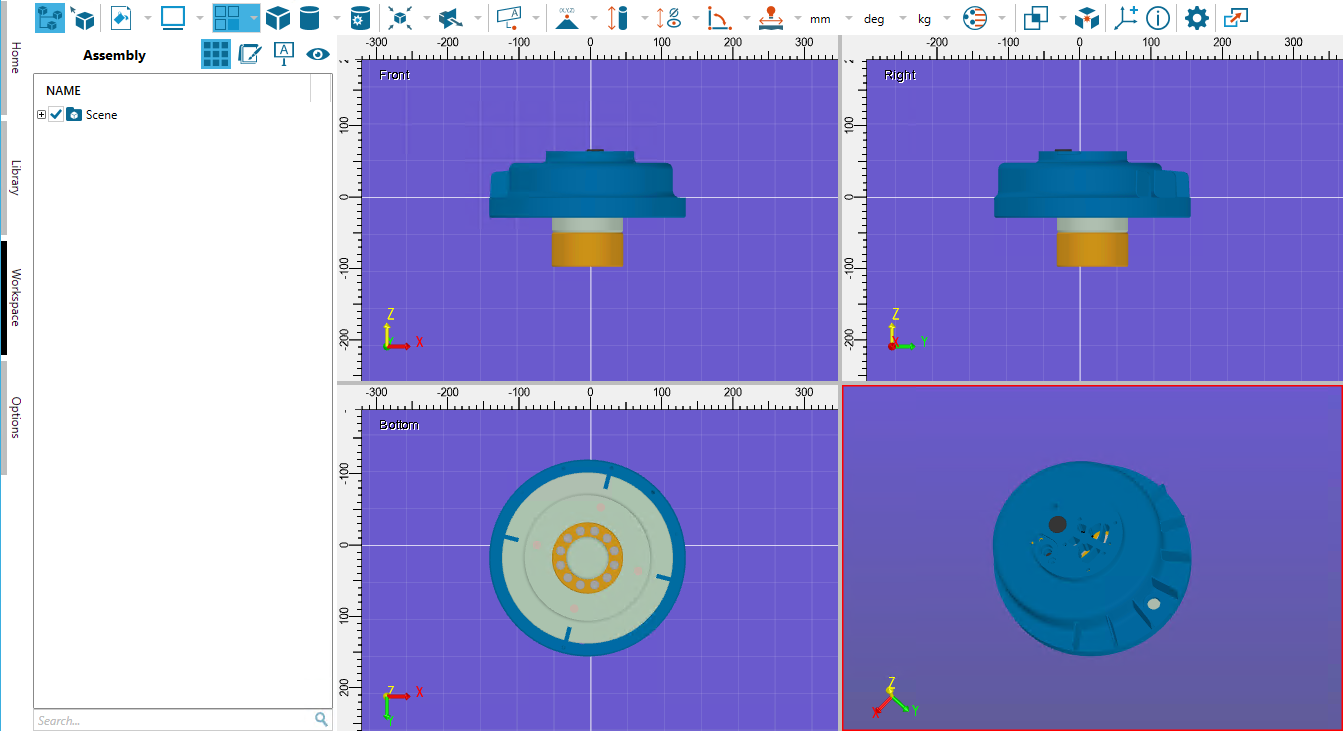Click the assembly tree structure icon
1343x731 pixels.
(50, 18)
